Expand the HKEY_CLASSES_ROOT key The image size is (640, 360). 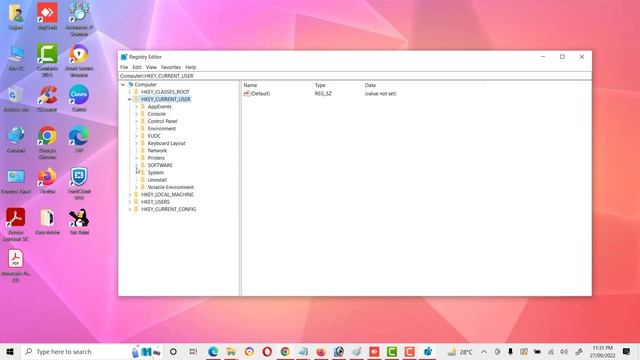click(x=130, y=92)
